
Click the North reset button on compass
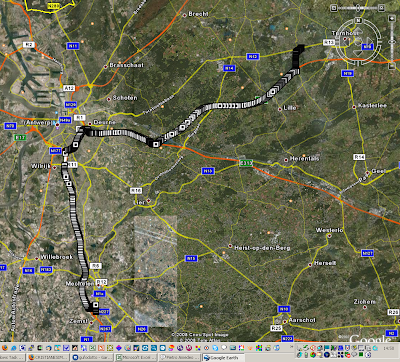point(358,20)
